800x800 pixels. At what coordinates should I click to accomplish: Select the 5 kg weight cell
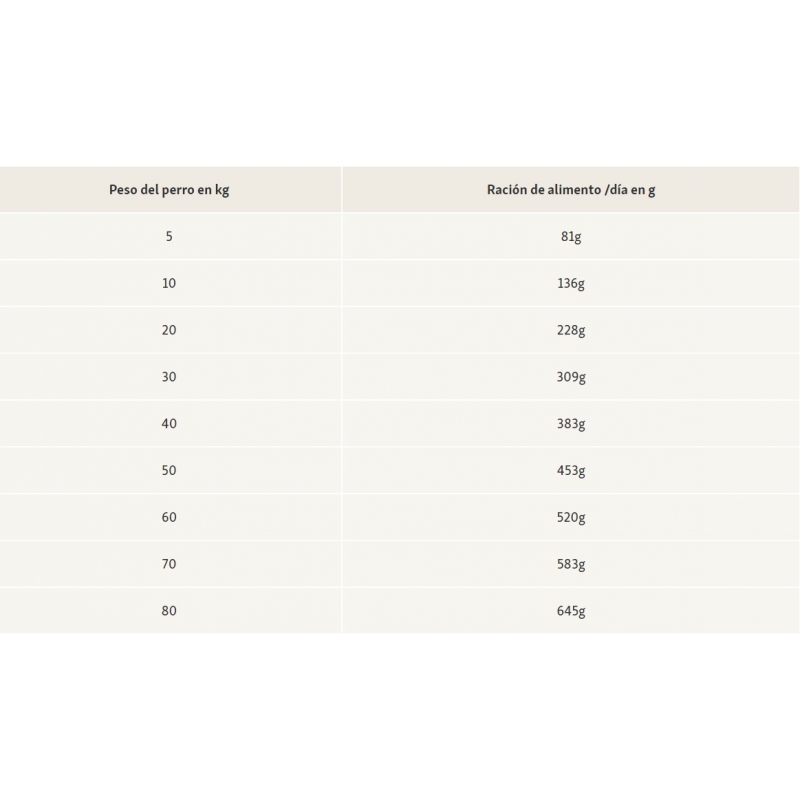(169, 237)
